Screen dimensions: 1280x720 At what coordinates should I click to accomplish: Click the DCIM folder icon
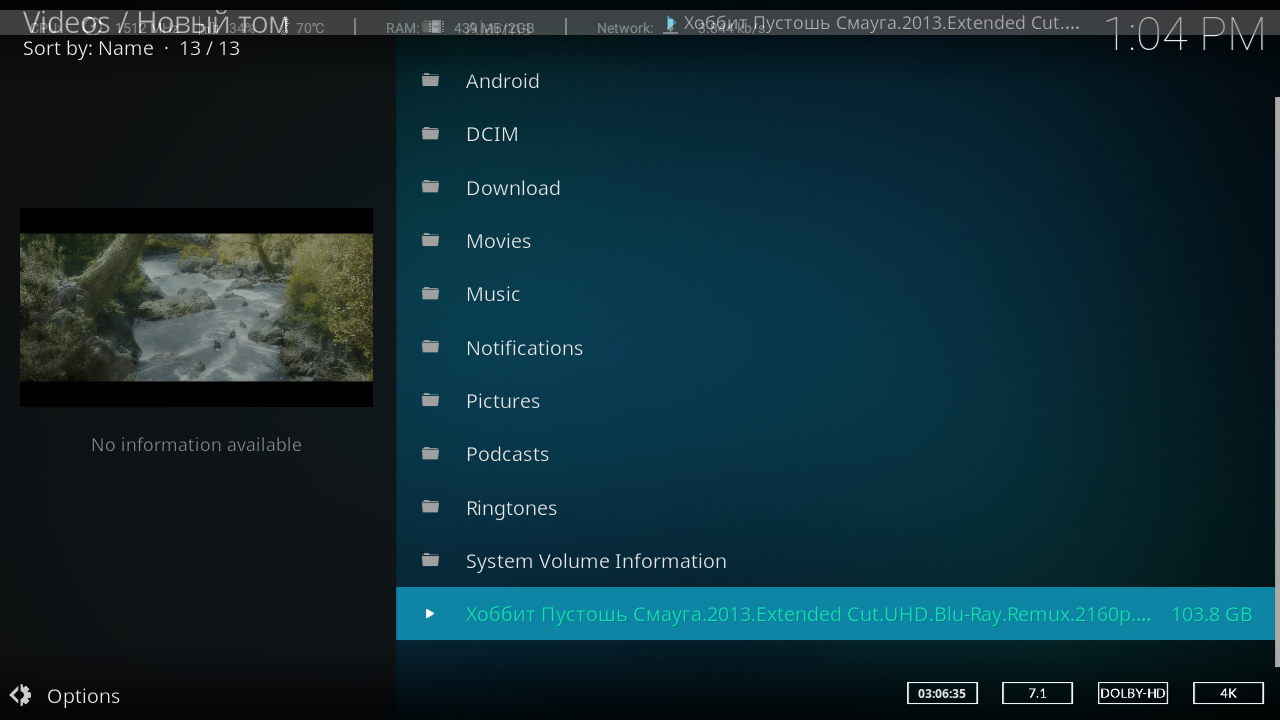pos(431,133)
